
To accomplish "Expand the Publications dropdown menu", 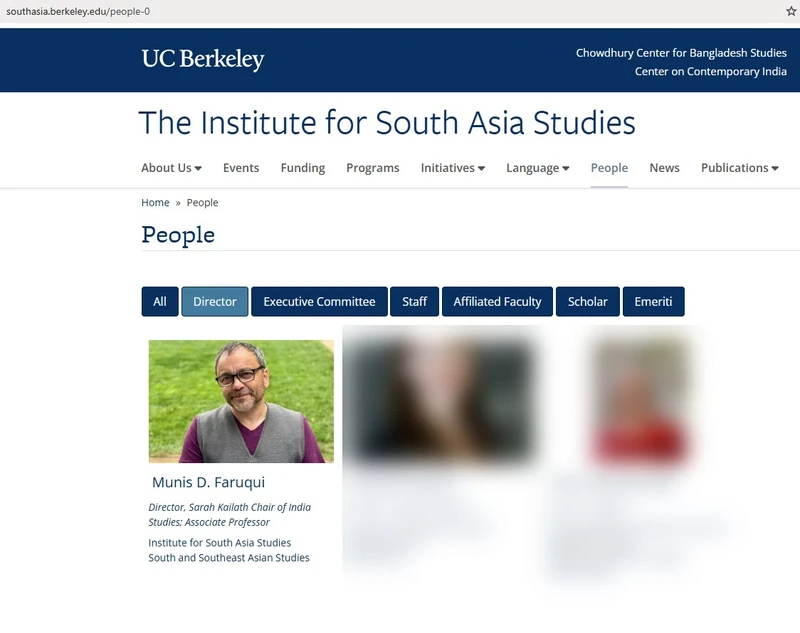I will point(739,168).
